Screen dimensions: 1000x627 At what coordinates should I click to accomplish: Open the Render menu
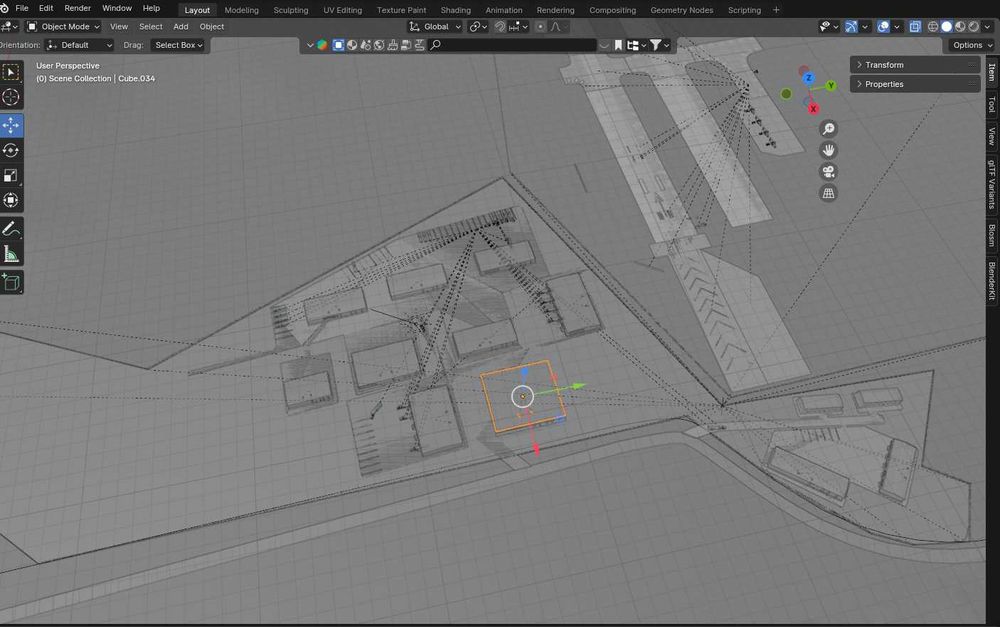78,8
